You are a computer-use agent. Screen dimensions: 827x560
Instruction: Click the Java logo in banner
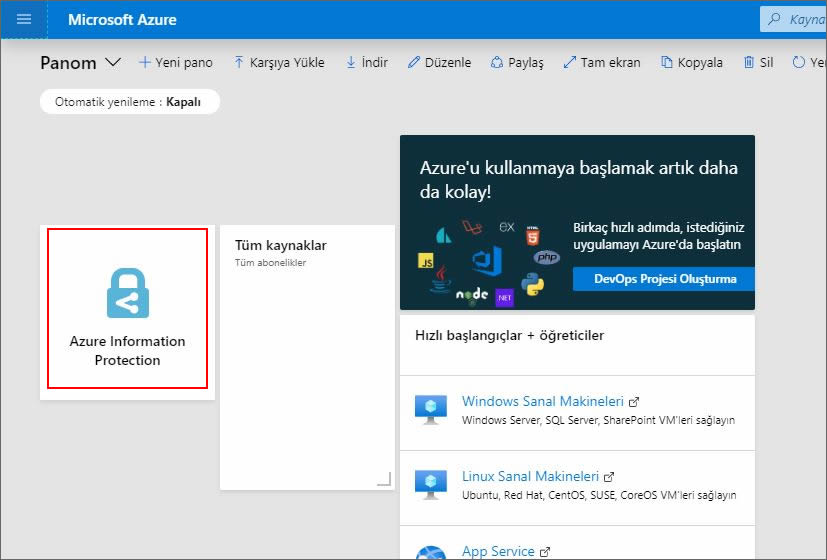[441, 279]
